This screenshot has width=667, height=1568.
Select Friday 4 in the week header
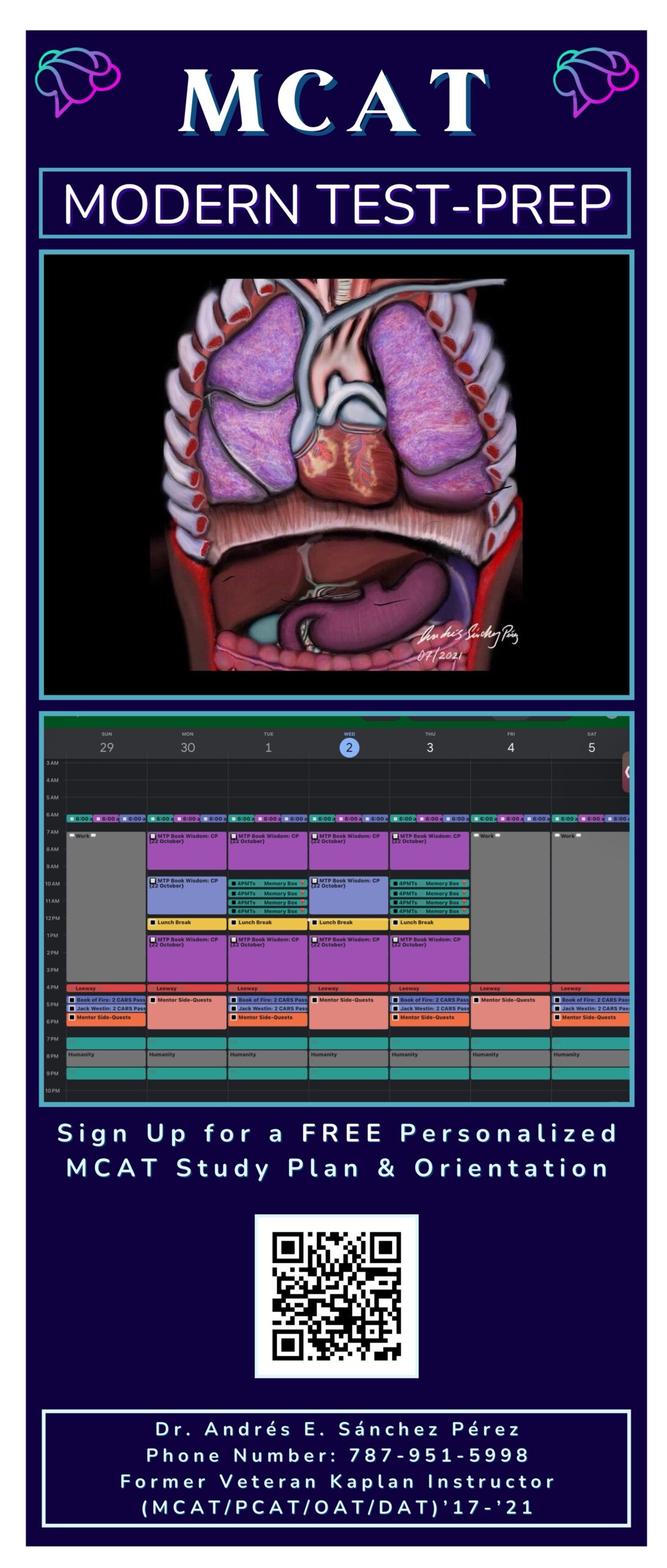coord(511,747)
